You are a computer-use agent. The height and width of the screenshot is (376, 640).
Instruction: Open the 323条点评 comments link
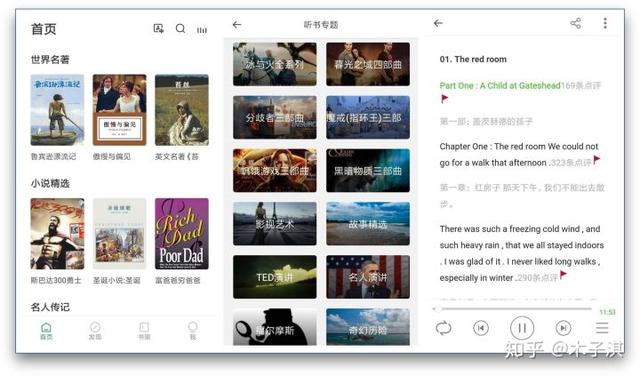pos(571,163)
